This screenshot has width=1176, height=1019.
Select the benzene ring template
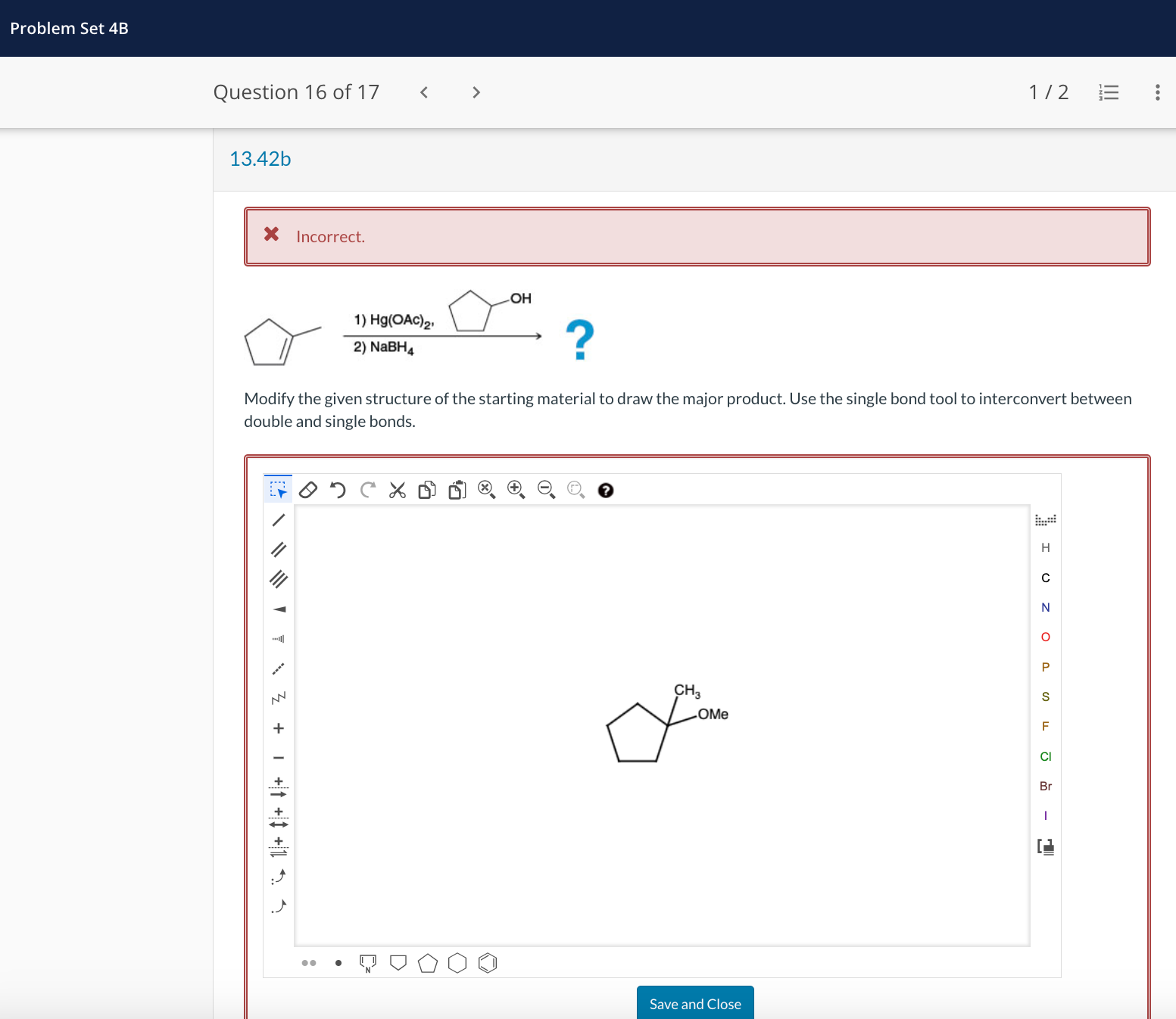pyautogui.click(x=488, y=962)
